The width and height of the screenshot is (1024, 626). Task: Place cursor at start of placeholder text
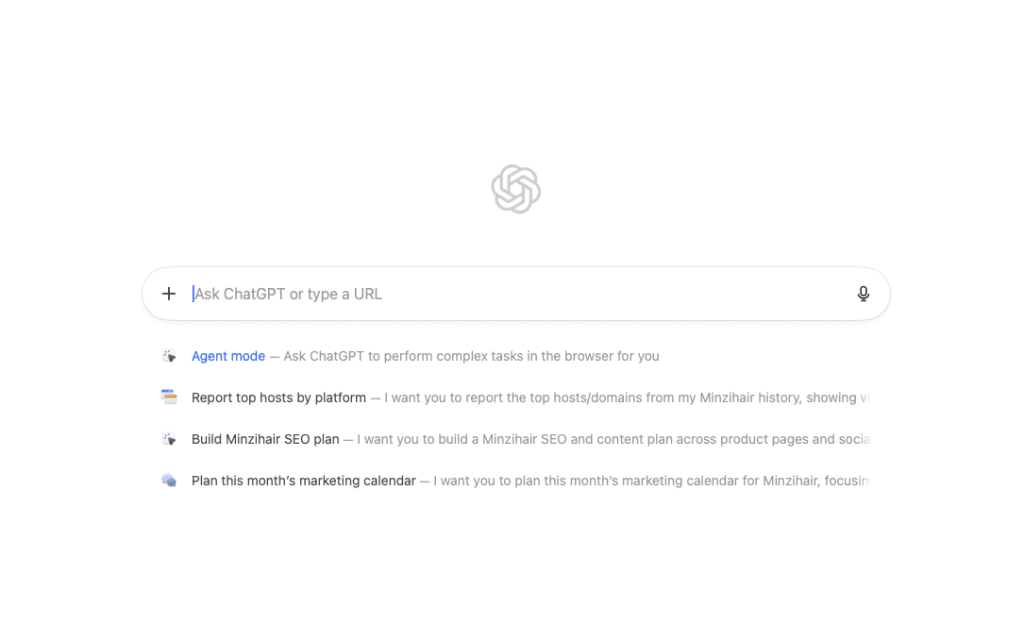coord(195,294)
